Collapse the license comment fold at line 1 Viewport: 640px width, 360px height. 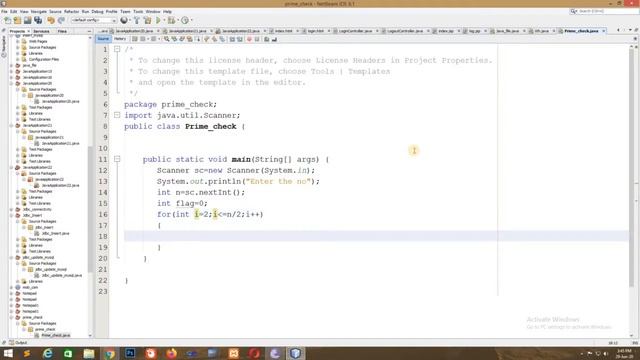[x=117, y=49]
